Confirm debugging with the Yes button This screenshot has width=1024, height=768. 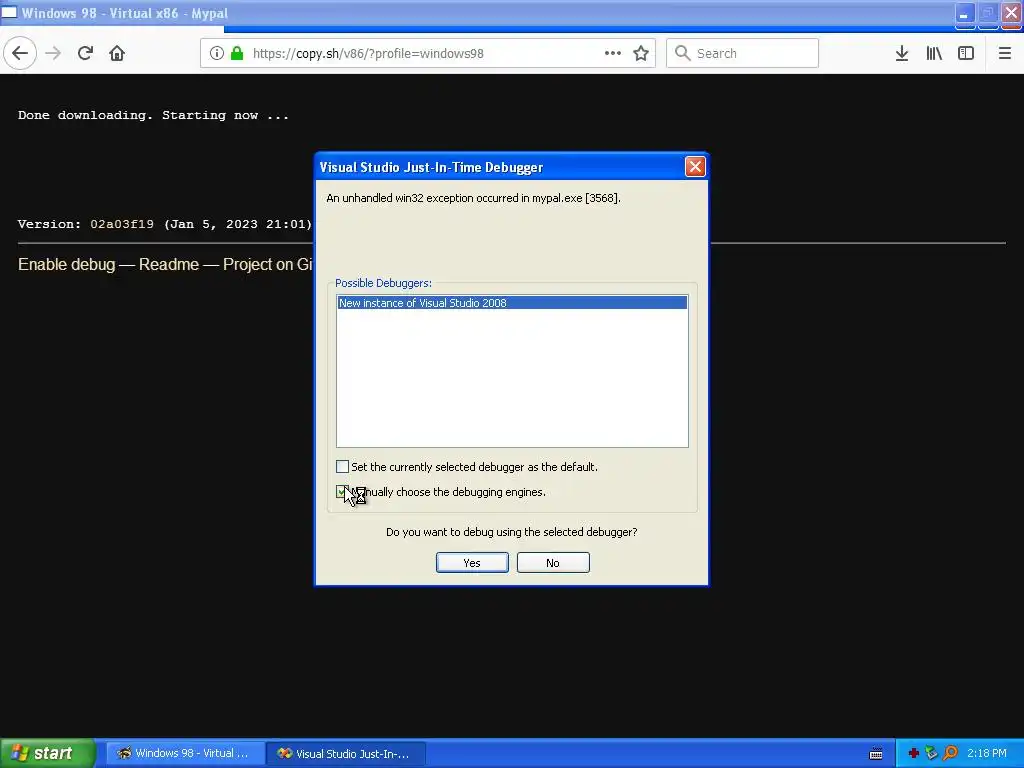tap(472, 562)
